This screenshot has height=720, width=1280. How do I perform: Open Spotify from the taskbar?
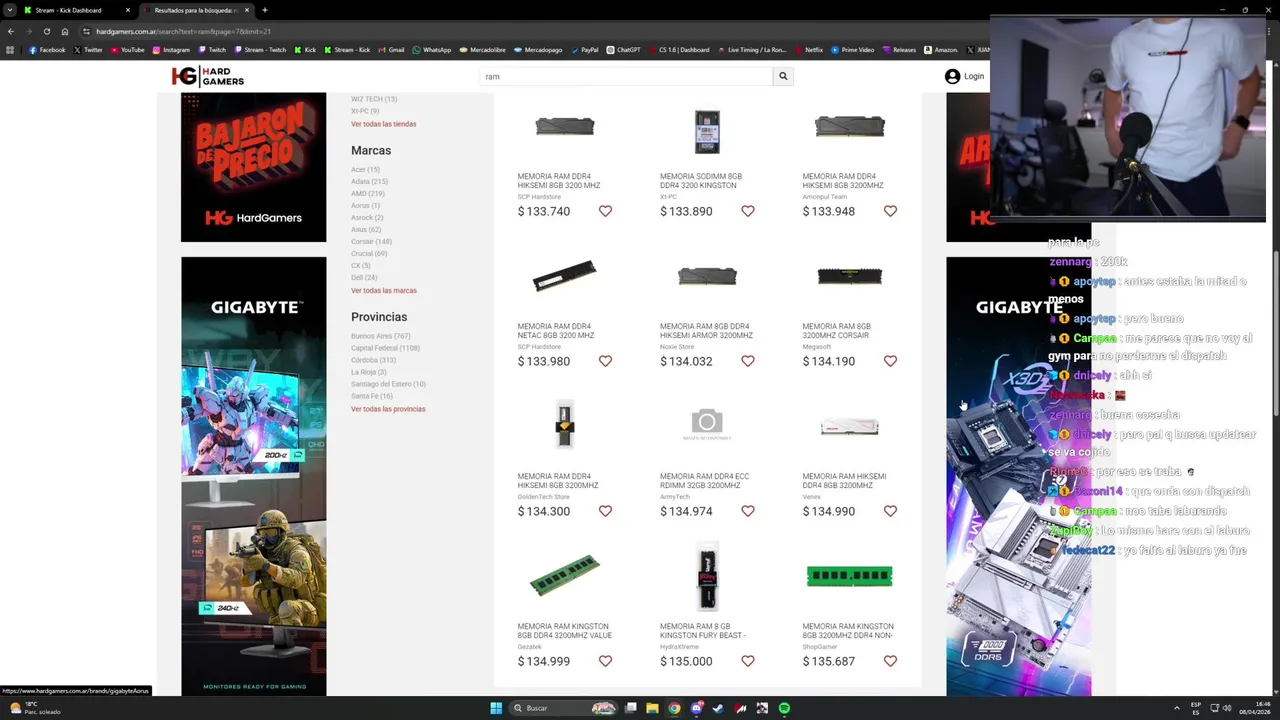point(784,708)
